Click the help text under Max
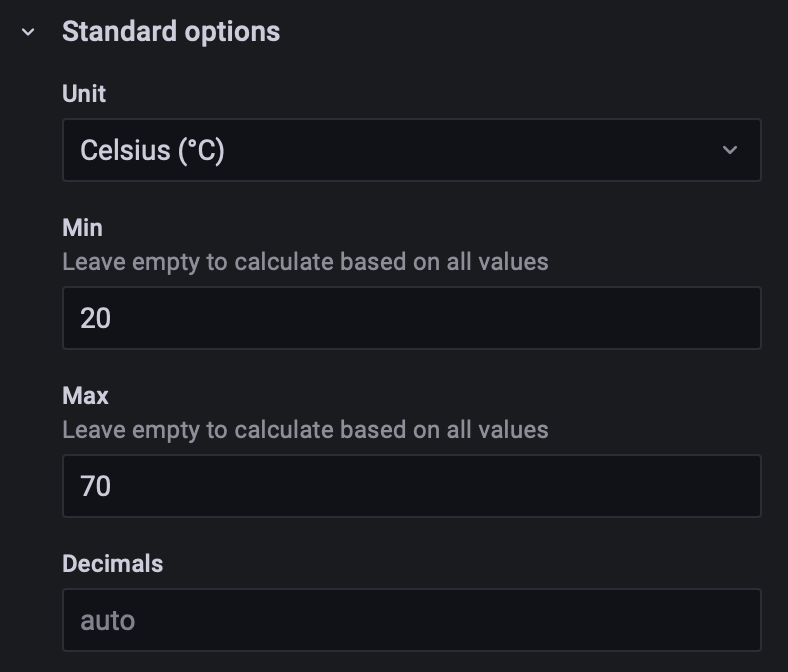This screenshot has width=788, height=672. (x=305, y=430)
